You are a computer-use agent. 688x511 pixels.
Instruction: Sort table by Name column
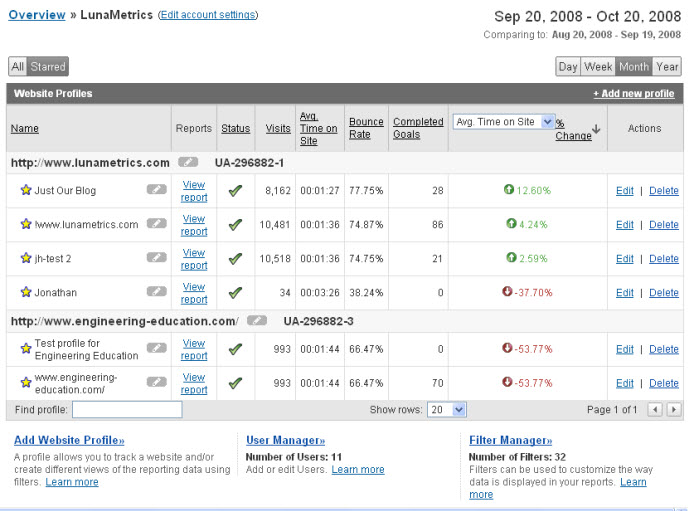pos(25,129)
